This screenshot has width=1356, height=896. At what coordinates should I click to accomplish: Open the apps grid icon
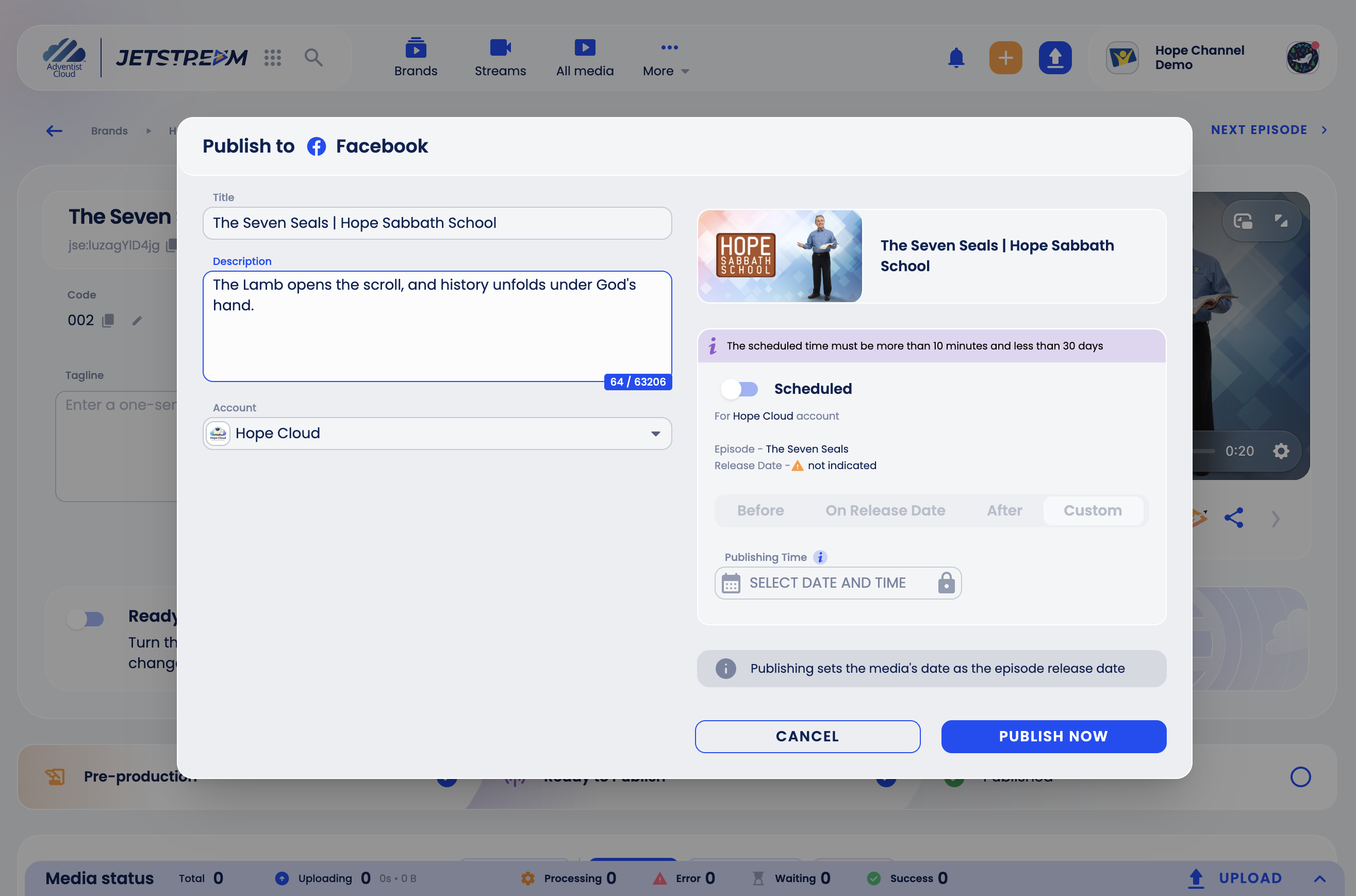(x=273, y=57)
